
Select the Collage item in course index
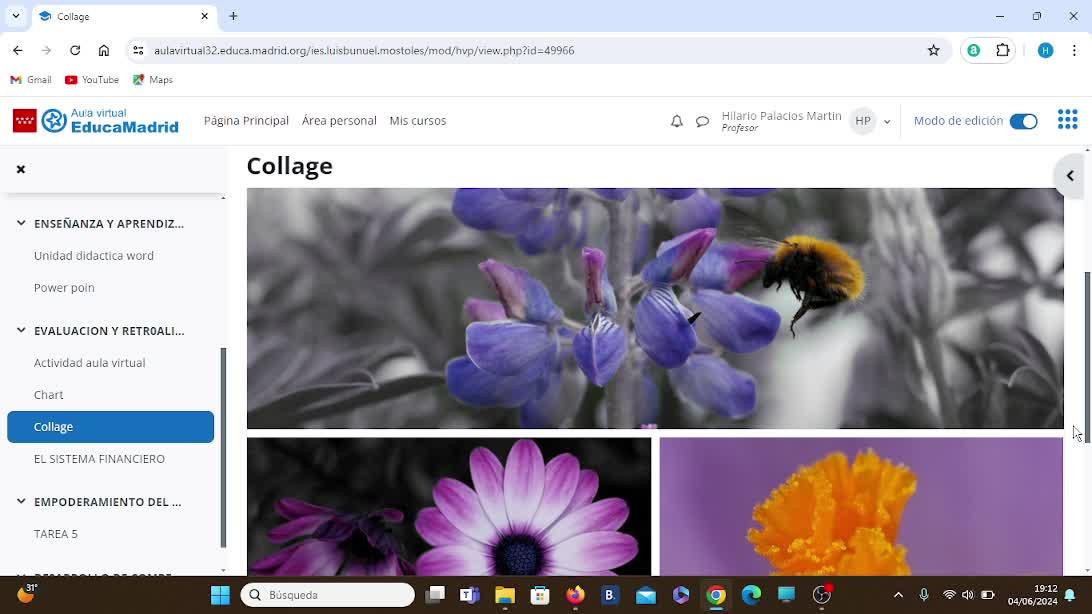point(111,427)
